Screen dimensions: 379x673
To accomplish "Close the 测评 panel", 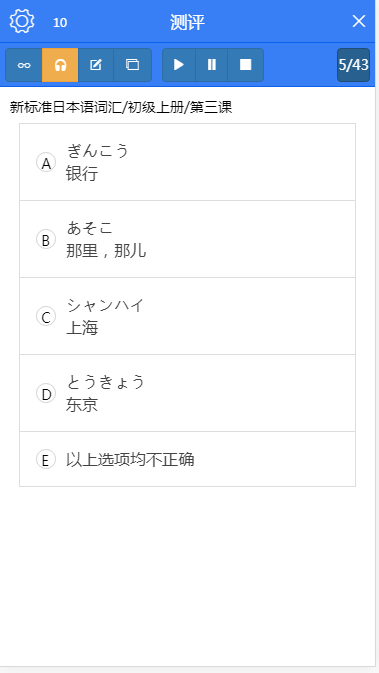I will pos(359,21).
